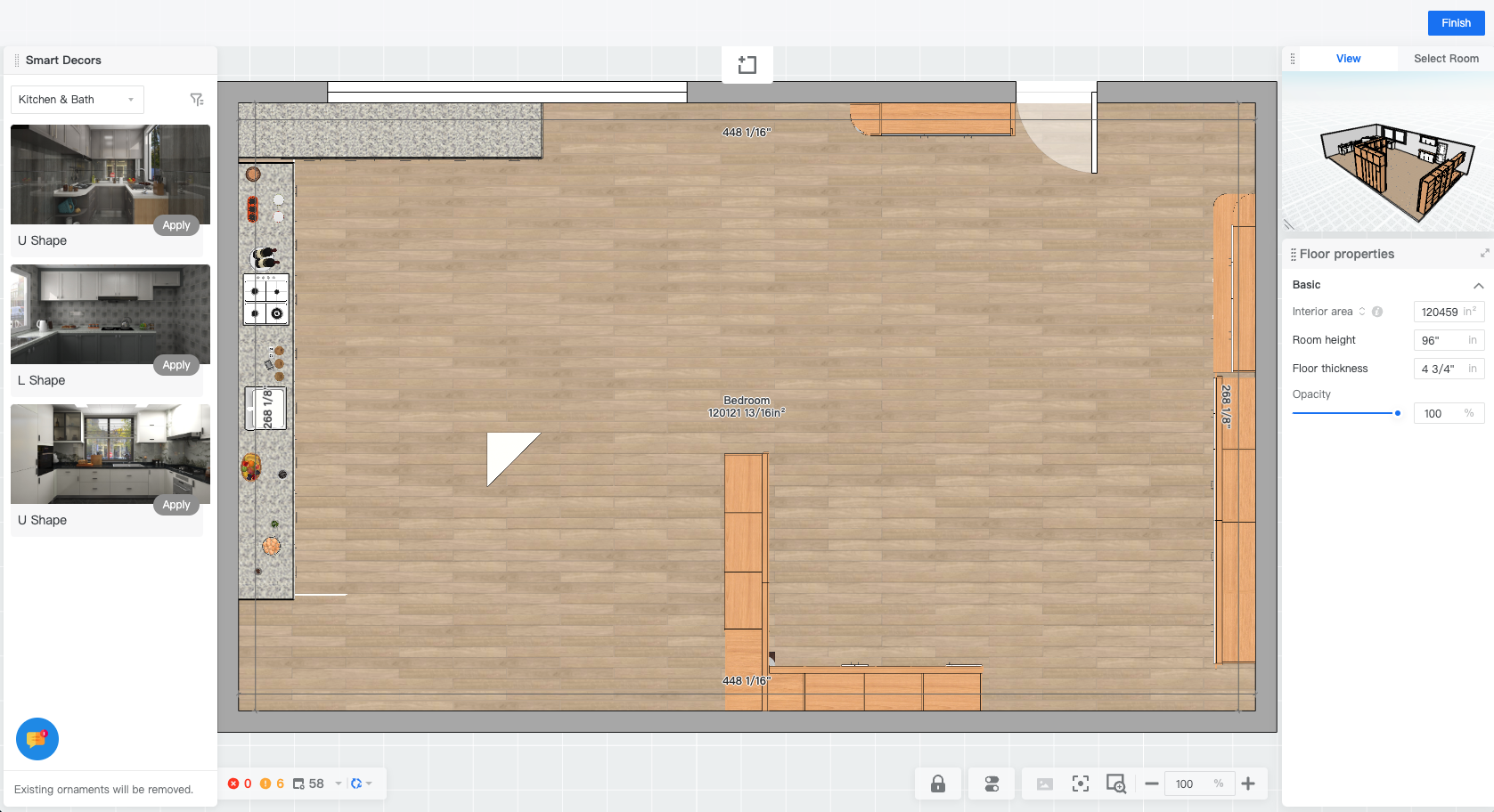Open the Kitchen & Bath category dropdown
Screen dimensions: 1494x812
77,100
